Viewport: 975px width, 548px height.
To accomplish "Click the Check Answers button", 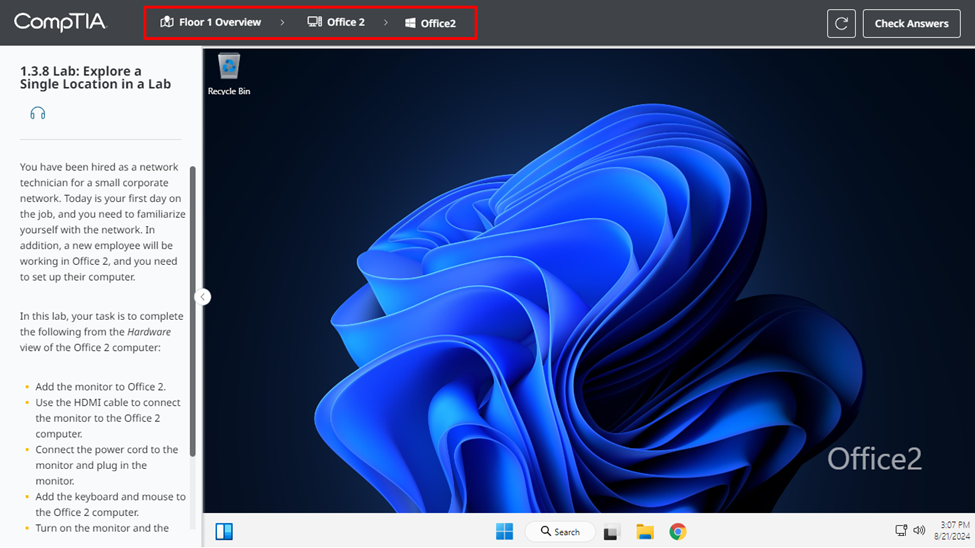I will click(911, 23).
